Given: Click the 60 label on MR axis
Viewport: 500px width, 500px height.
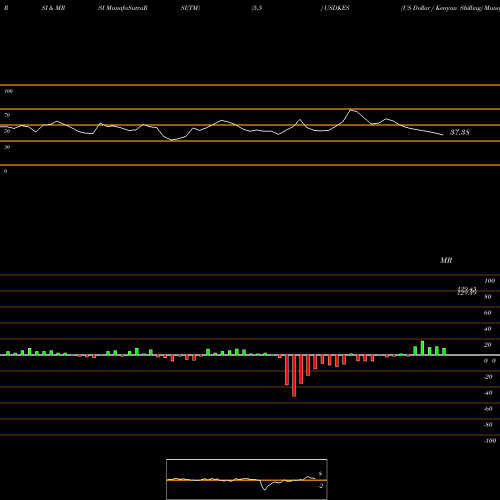Looking at the screenshot, I should [x=487, y=313].
